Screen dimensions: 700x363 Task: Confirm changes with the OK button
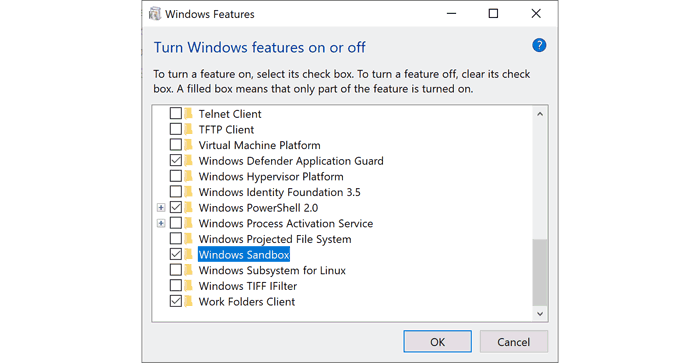[438, 342]
